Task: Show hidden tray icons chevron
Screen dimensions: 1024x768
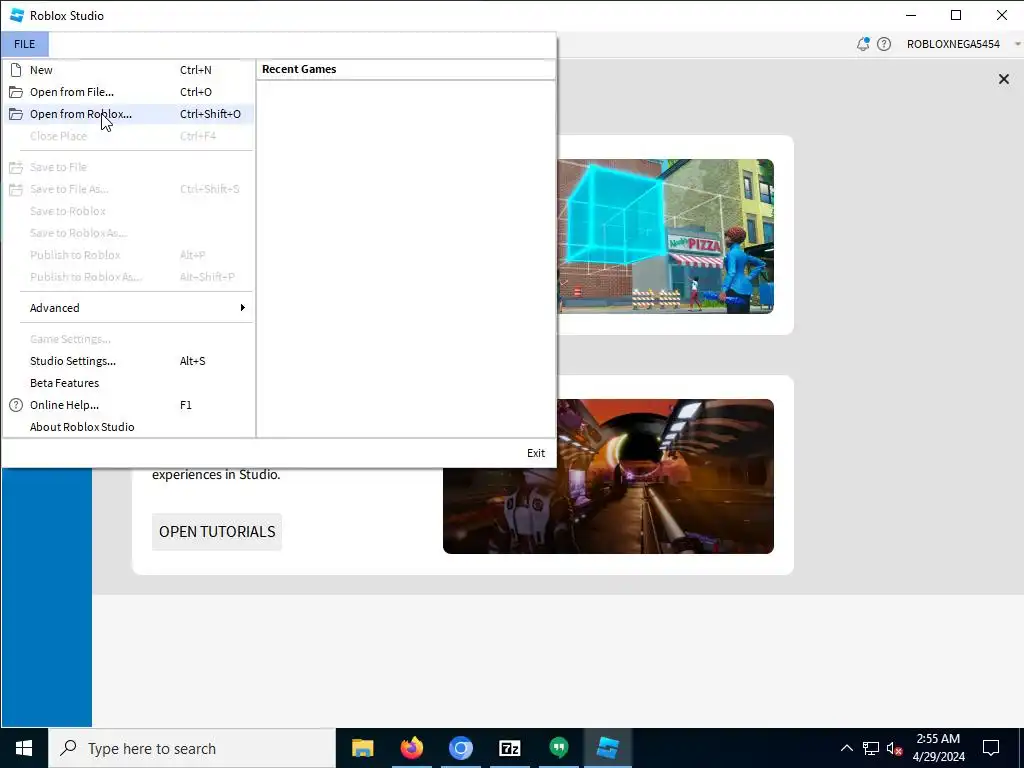Action: [x=846, y=748]
